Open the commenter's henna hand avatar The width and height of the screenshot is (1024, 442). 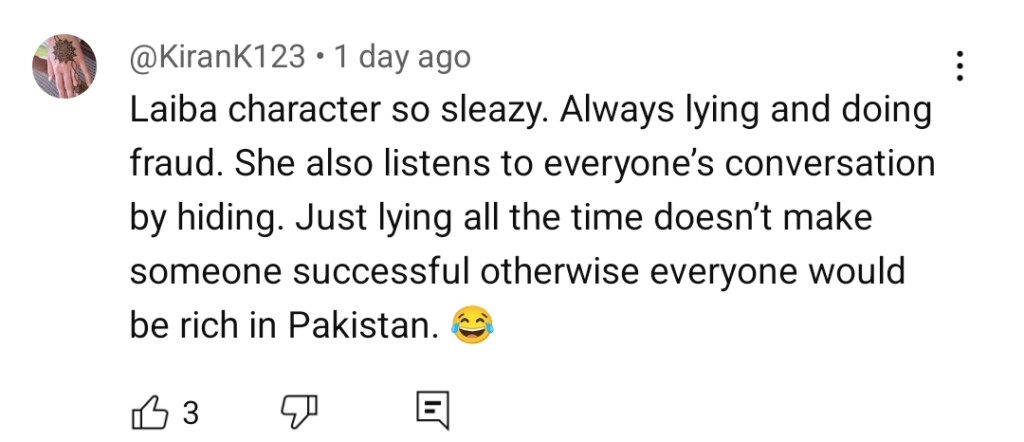[x=65, y=66]
